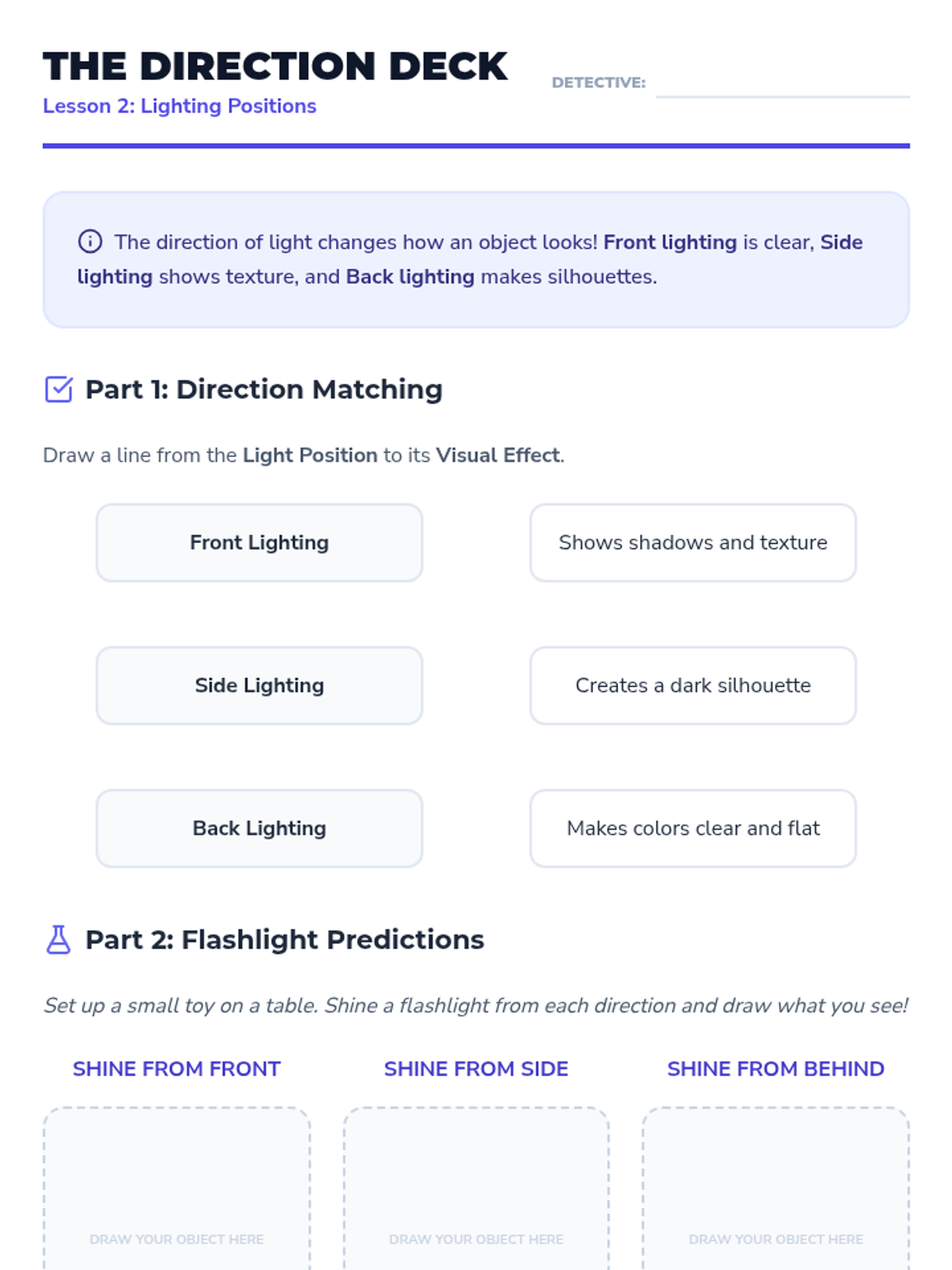
Task: Select the Side Lighting box
Action: click(259, 686)
